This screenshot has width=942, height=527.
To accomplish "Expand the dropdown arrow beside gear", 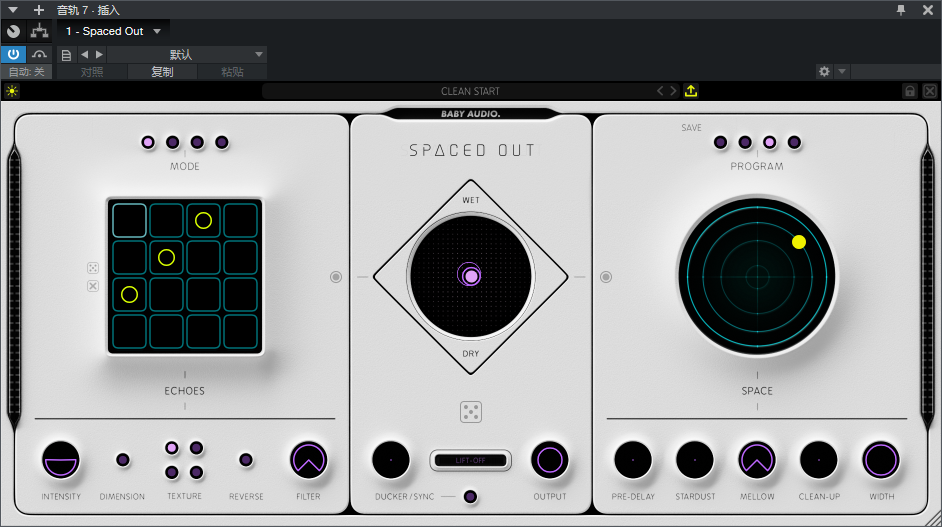I will [842, 72].
